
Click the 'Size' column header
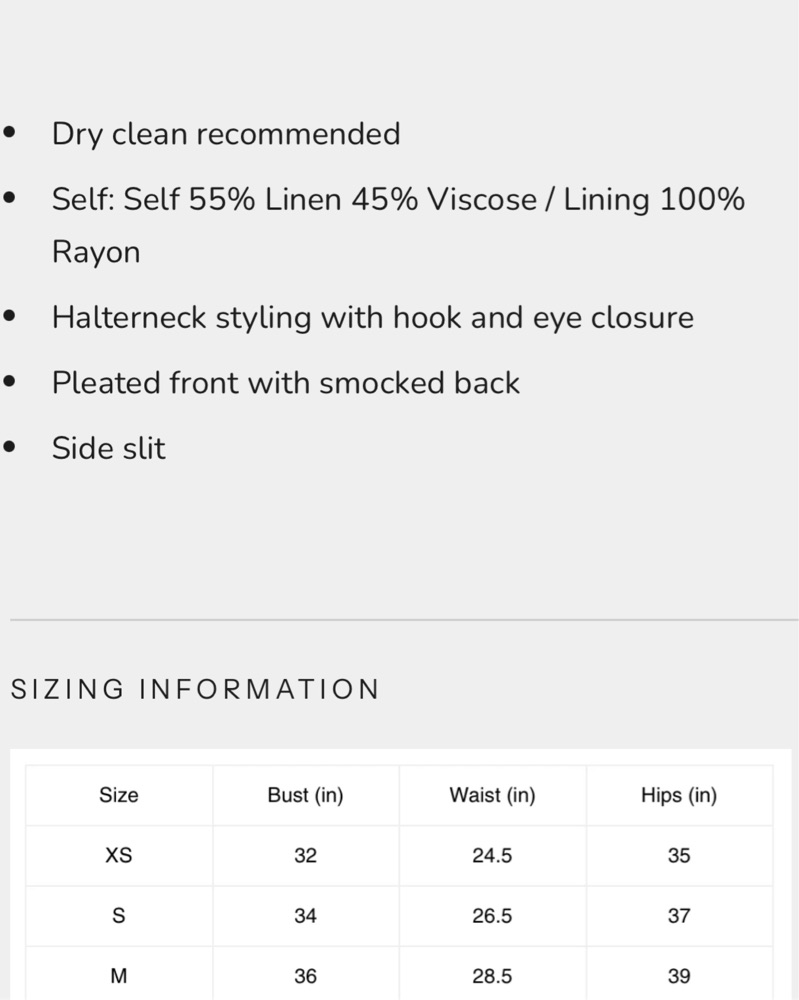tap(119, 796)
